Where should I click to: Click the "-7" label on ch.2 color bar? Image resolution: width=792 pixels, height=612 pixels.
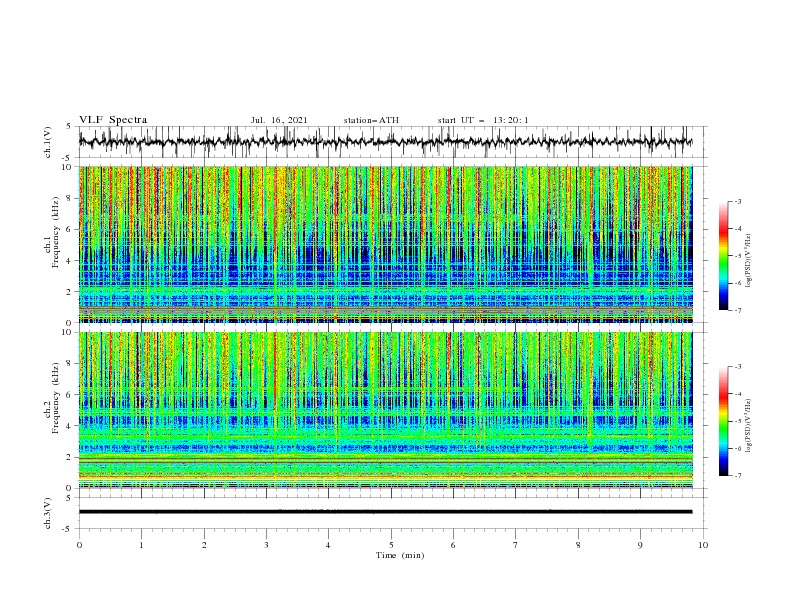(738, 476)
